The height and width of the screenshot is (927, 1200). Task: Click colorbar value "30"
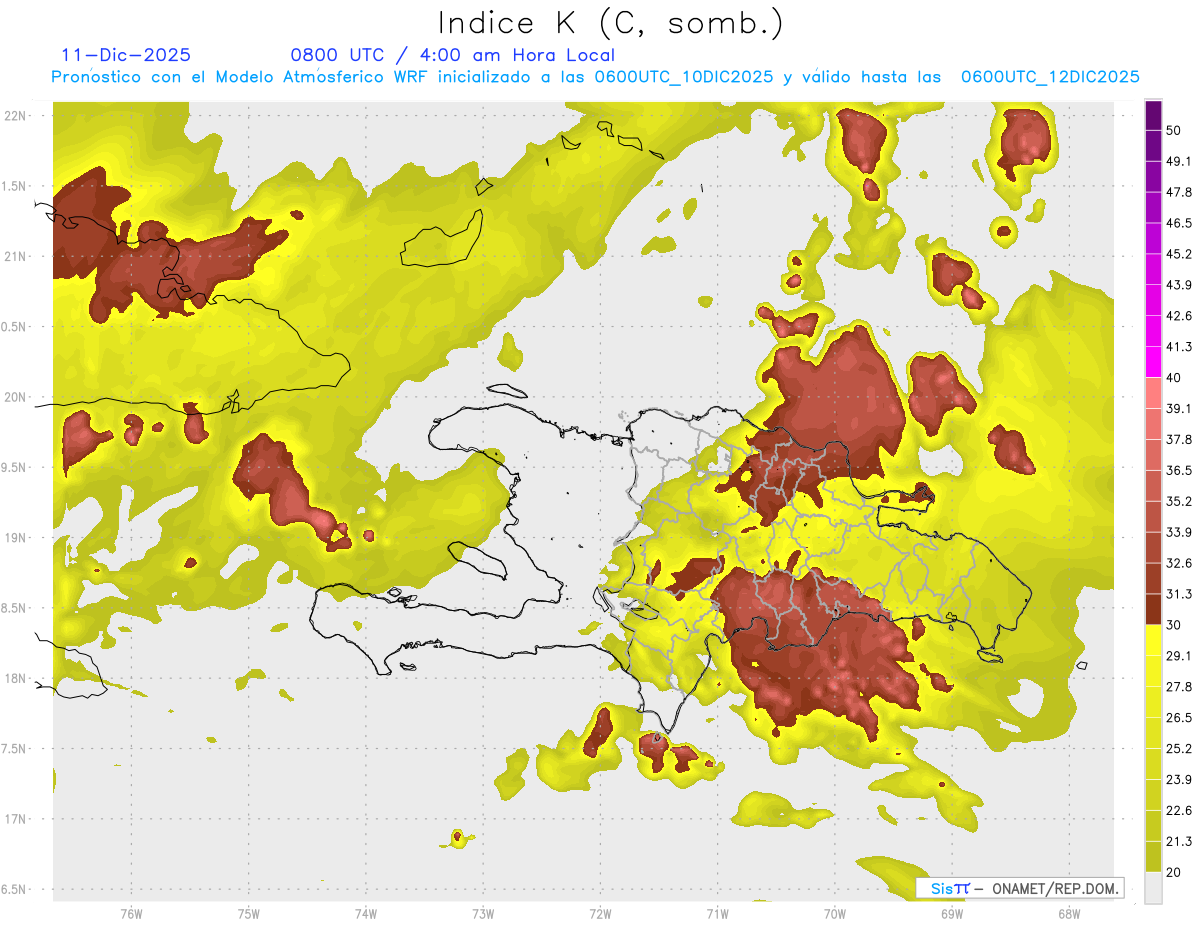(x=1176, y=625)
